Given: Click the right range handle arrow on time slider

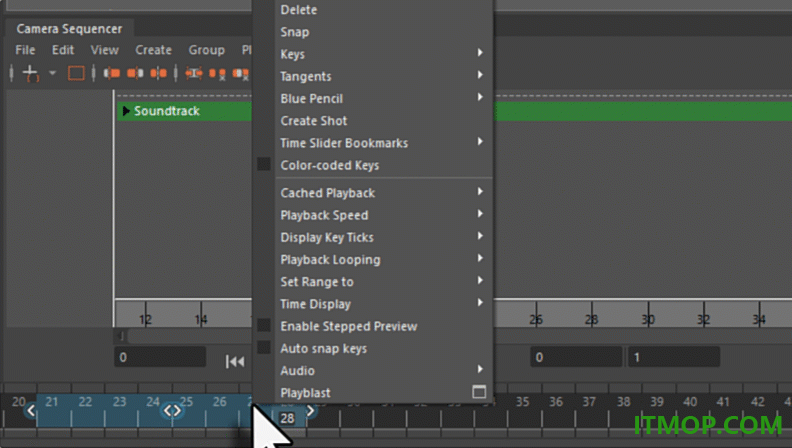Looking at the screenshot, I should [311, 411].
